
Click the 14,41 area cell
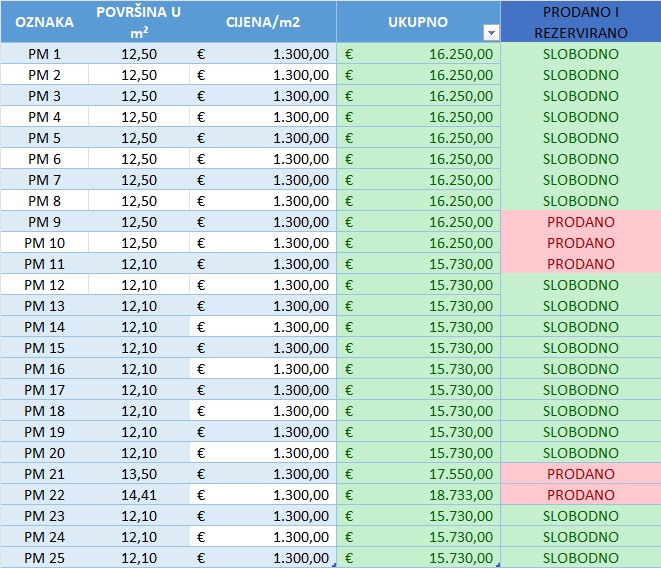[x=138, y=495]
